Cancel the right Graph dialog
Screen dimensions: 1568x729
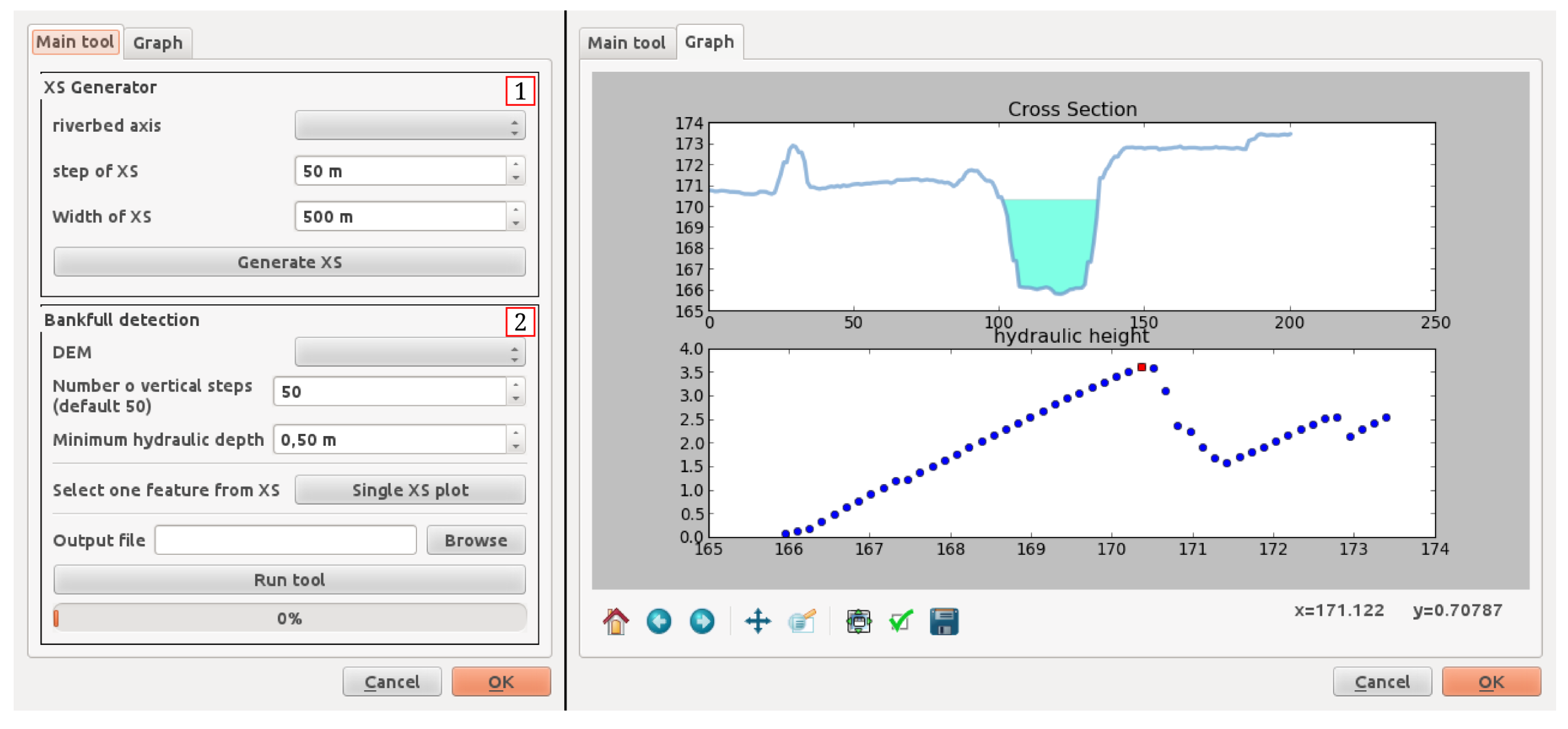pyautogui.click(x=1382, y=681)
